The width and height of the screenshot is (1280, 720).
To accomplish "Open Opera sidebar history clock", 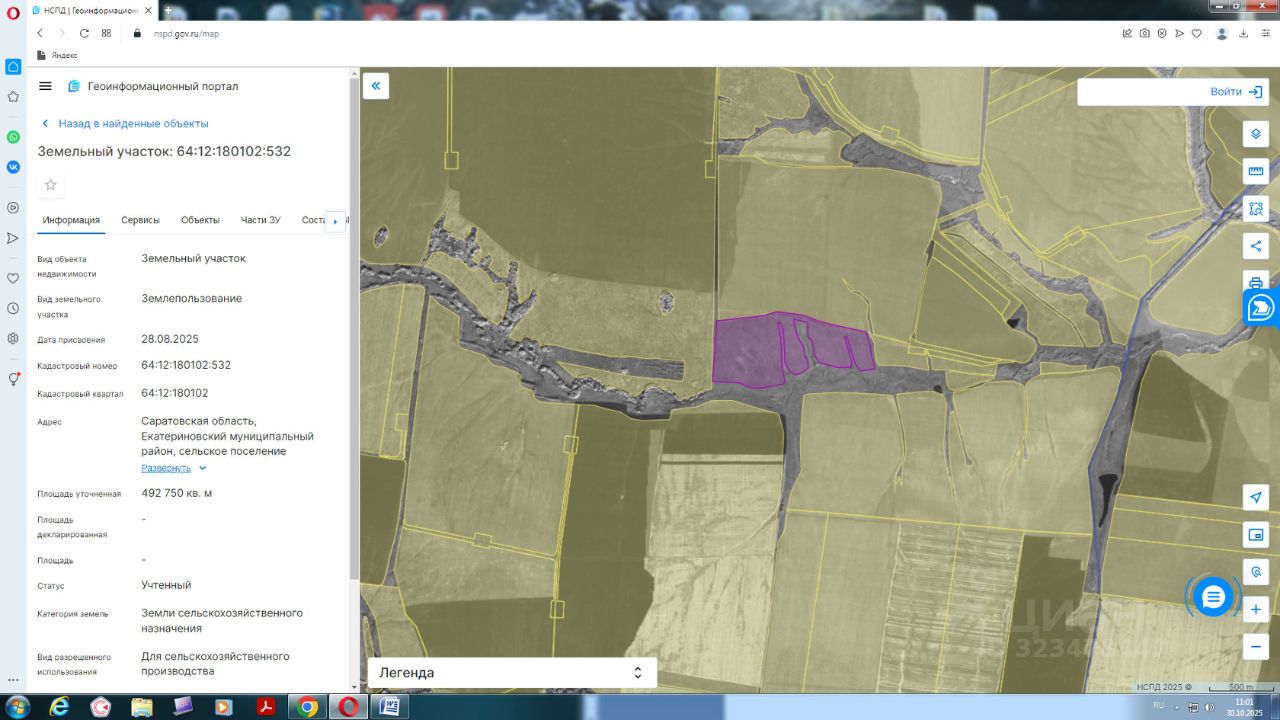I will point(13,308).
